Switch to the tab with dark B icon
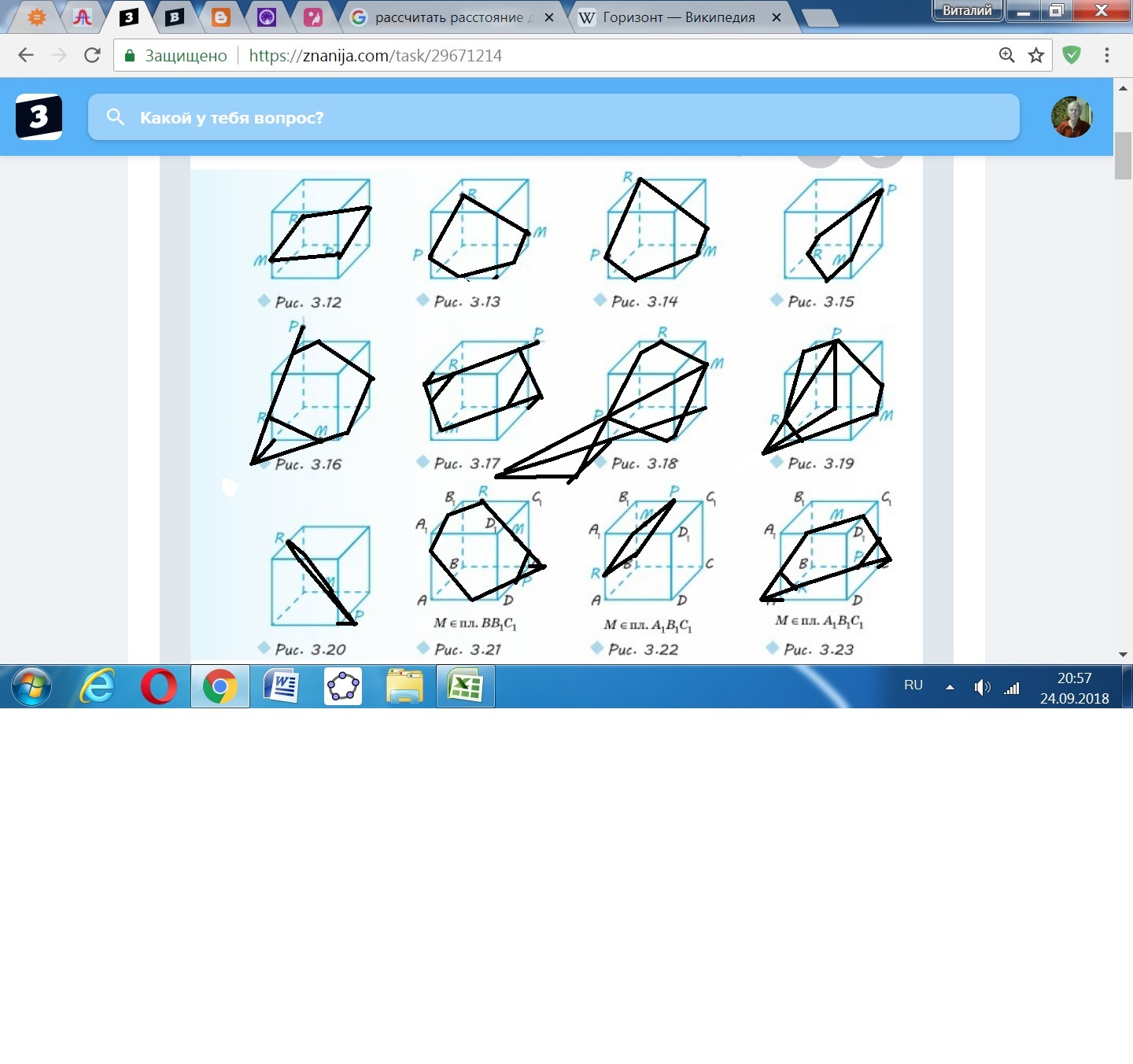 175,17
